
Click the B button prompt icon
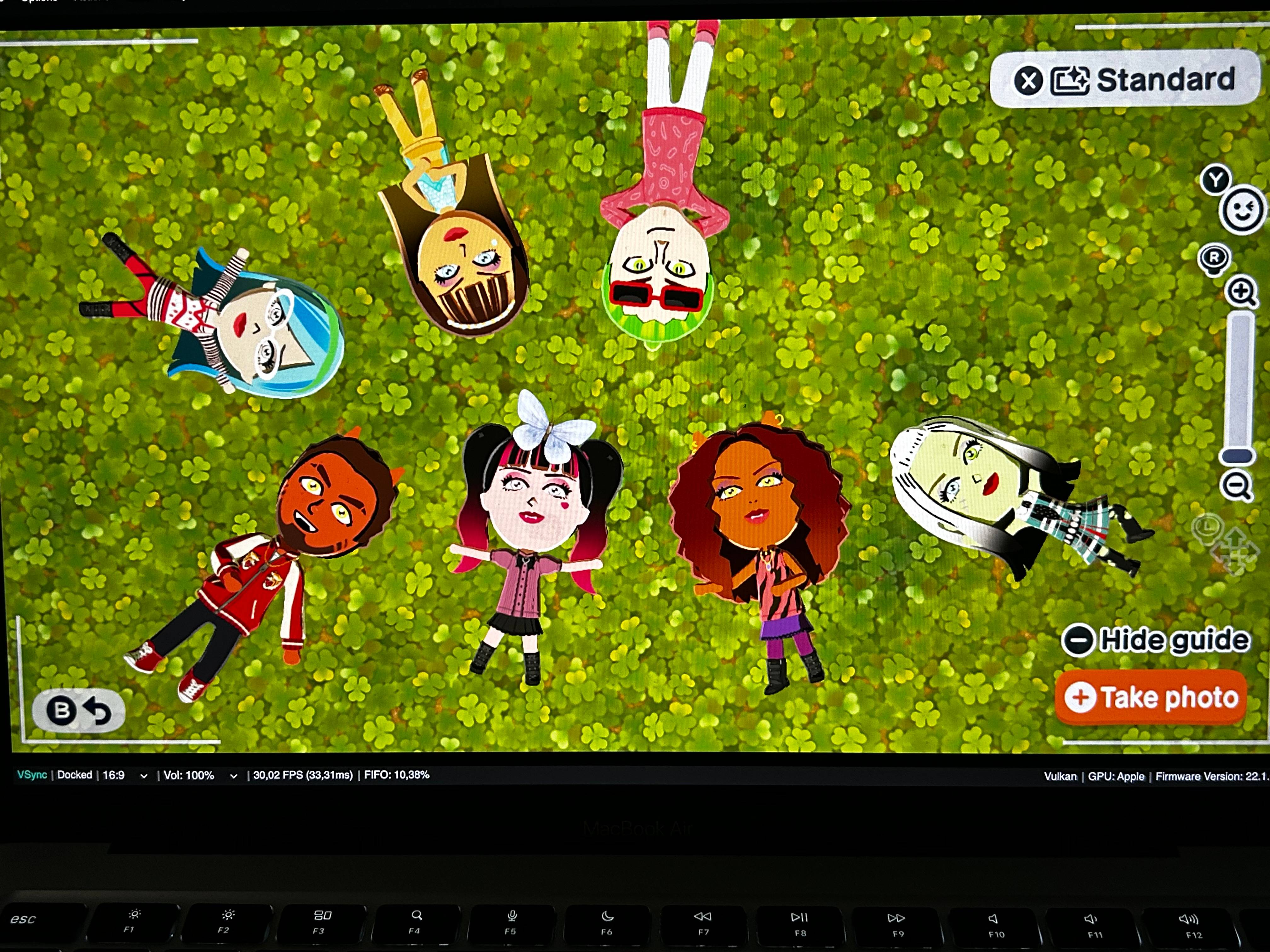coord(61,711)
